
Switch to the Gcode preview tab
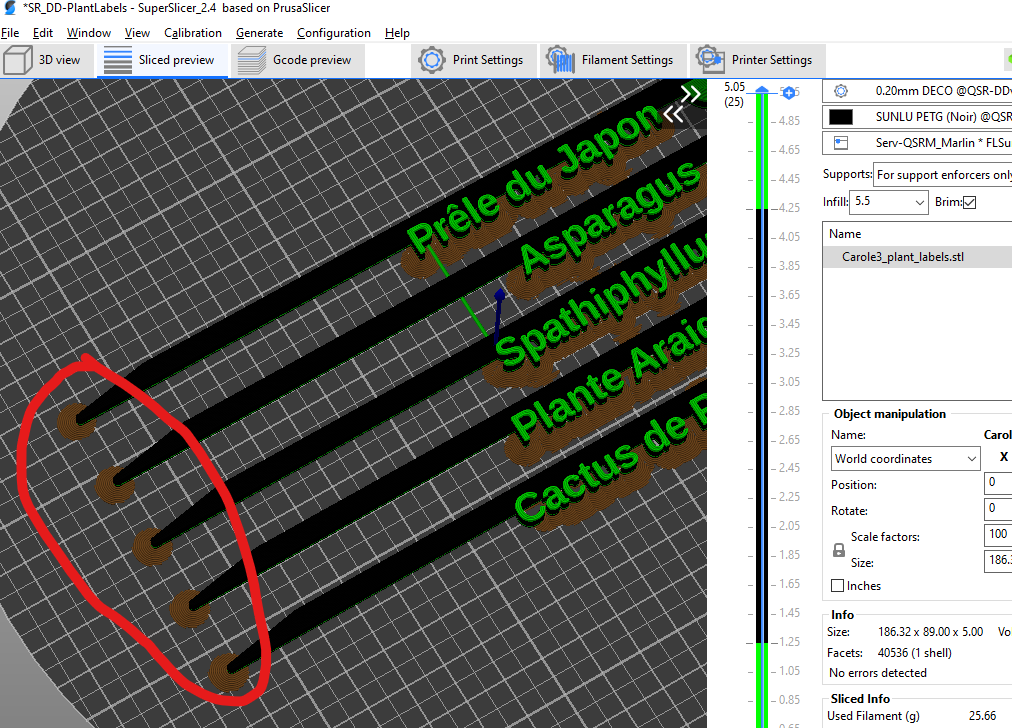298,60
